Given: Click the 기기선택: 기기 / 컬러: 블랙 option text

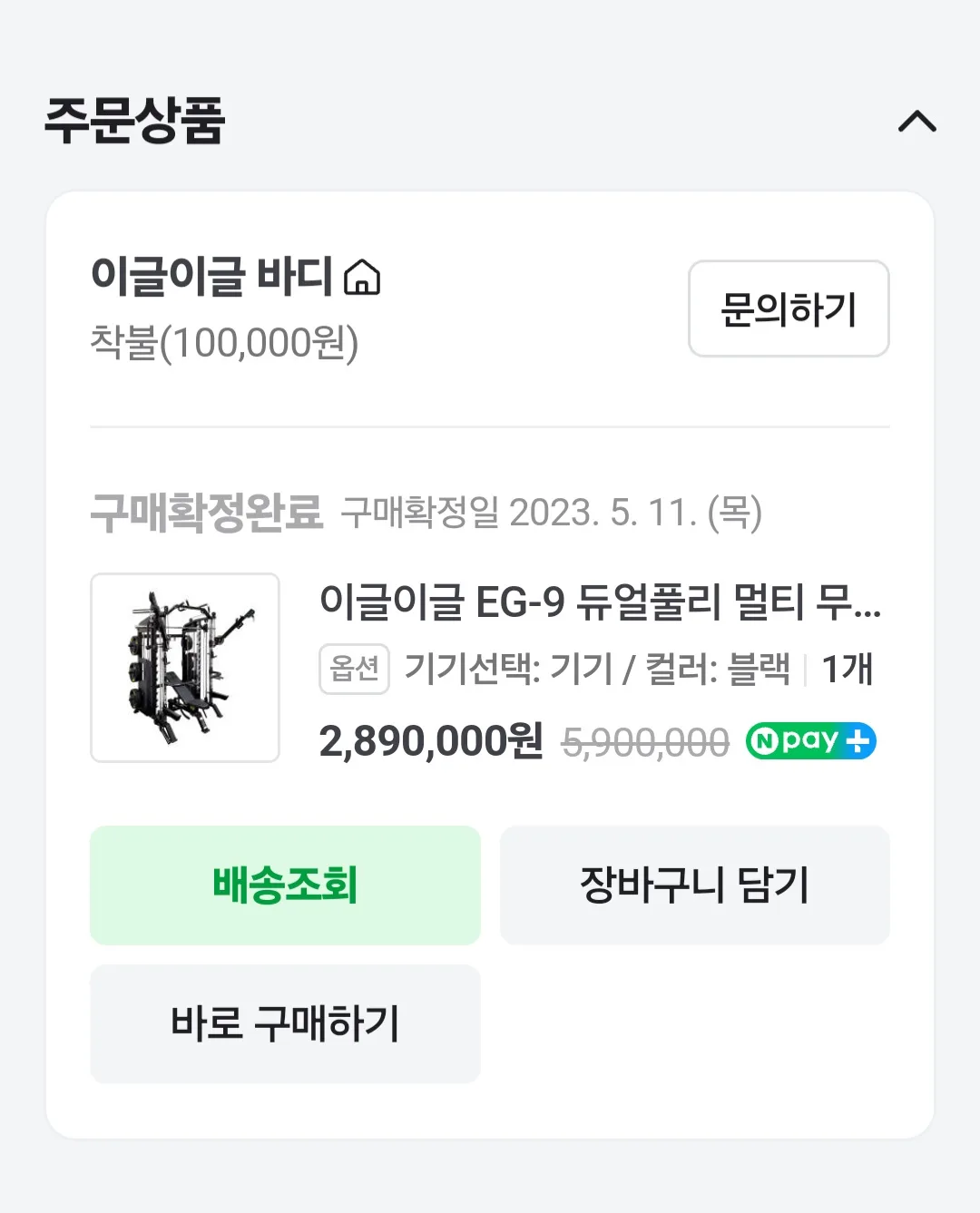Looking at the screenshot, I should point(596,670).
